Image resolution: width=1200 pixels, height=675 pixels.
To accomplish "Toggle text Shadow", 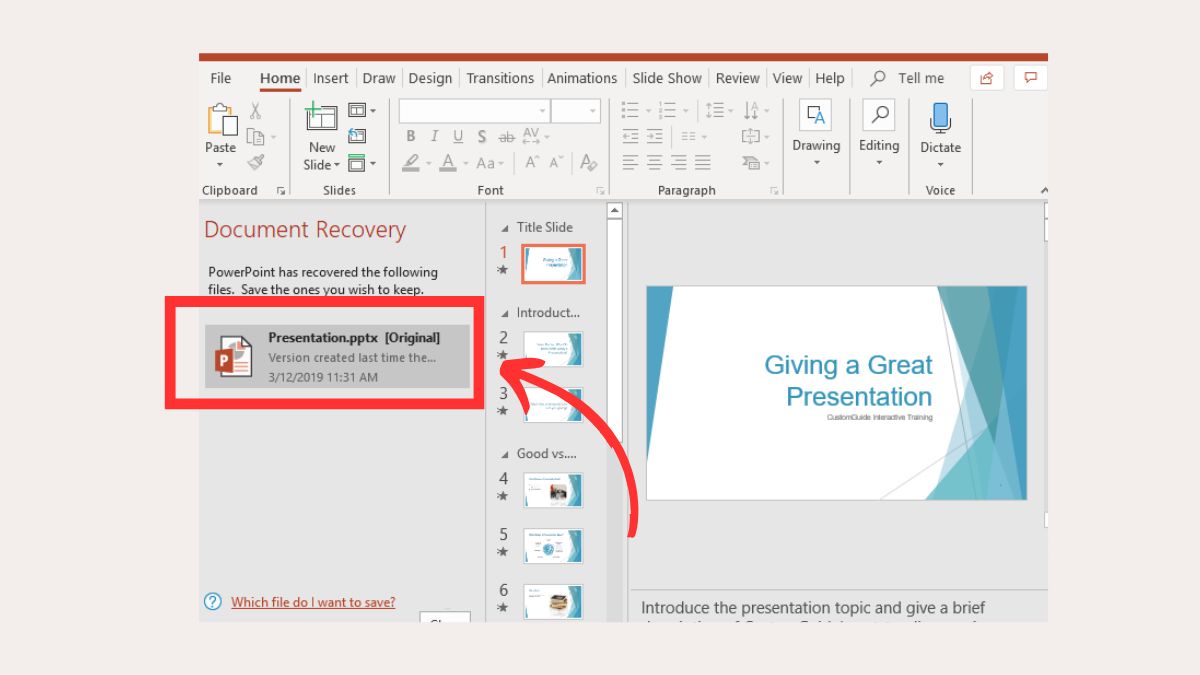I will [x=481, y=137].
